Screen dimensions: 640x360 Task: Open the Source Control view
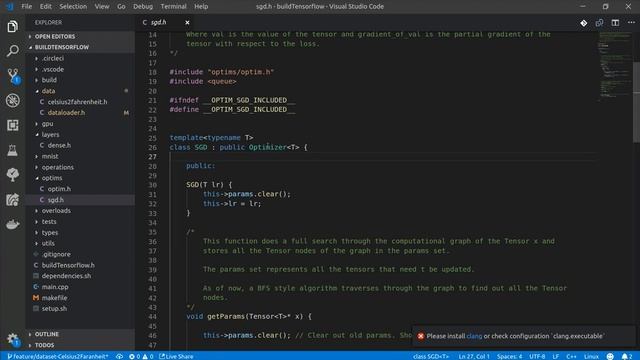point(13,76)
